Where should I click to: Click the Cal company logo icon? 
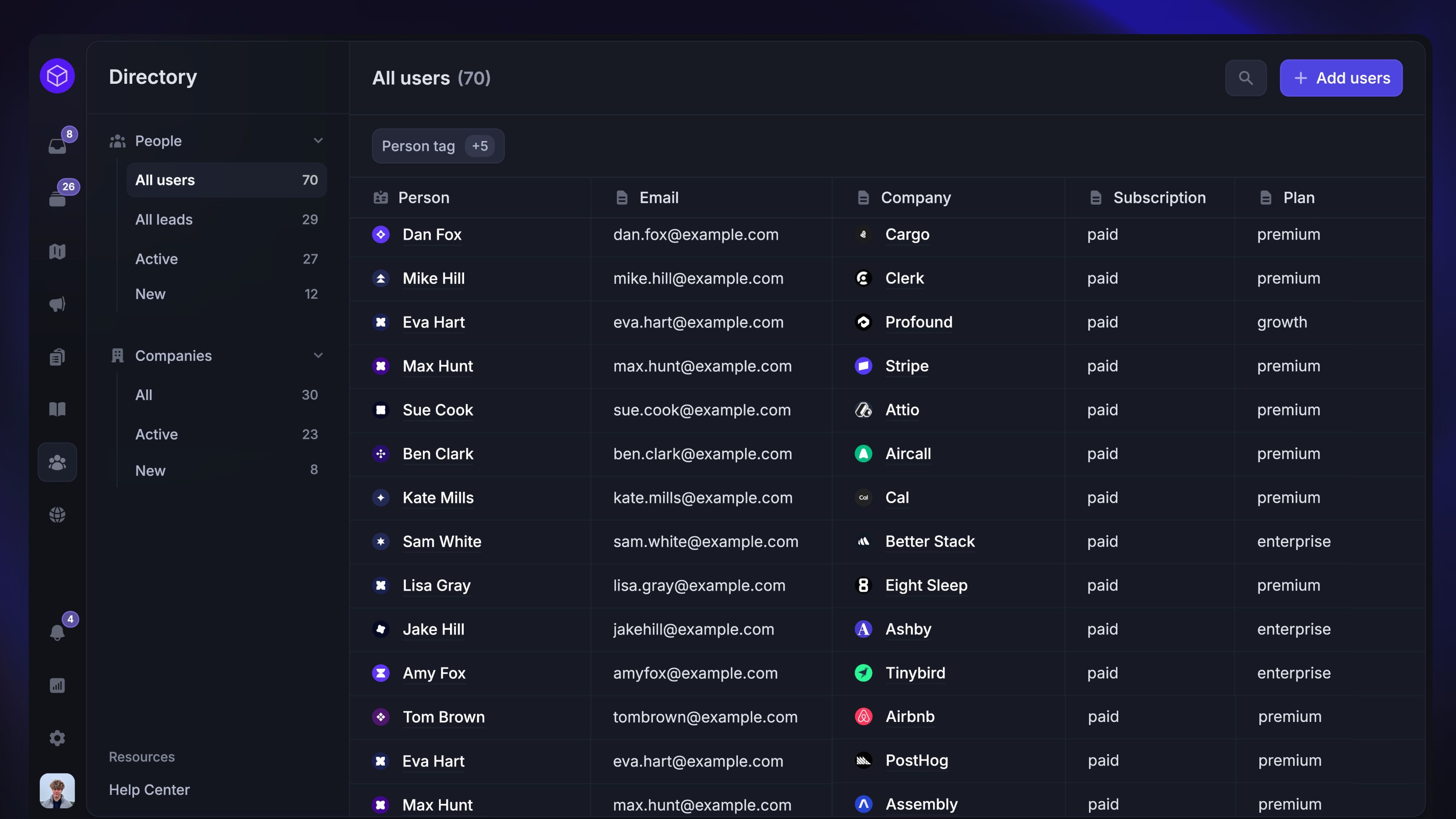pyautogui.click(x=864, y=497)
